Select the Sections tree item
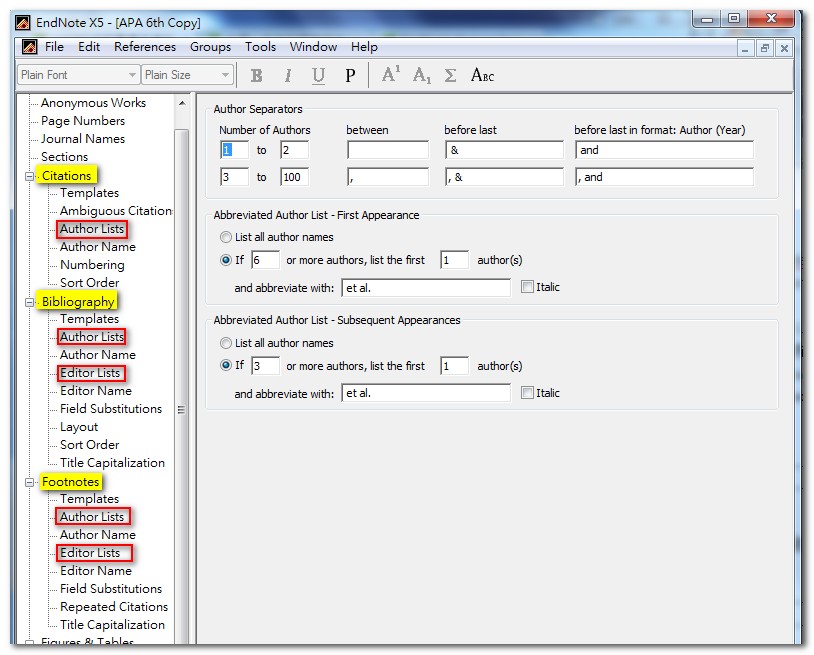814x655 pixels. (64, 157)
